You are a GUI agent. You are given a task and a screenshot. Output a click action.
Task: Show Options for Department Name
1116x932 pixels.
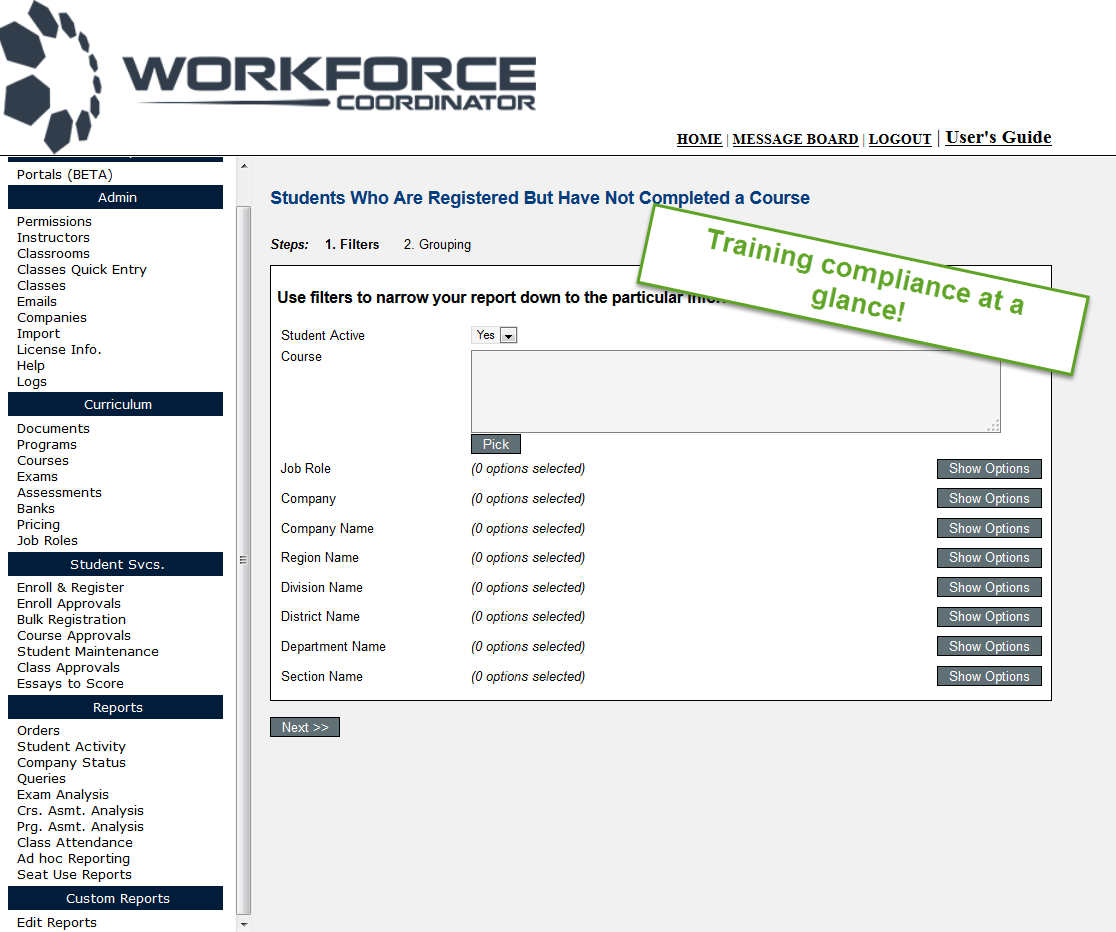989,646
